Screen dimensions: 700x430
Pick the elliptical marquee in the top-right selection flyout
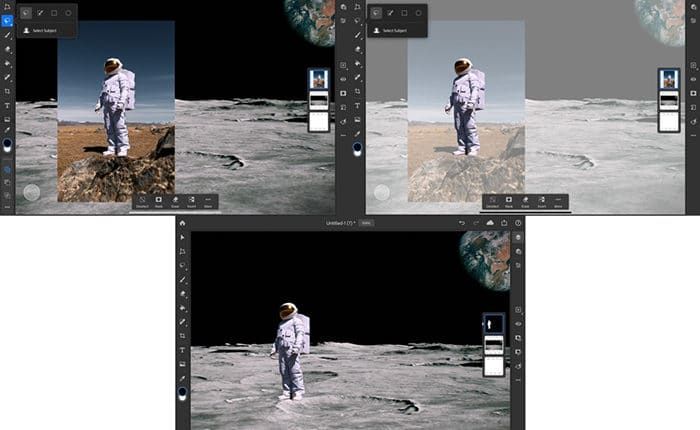418,13
